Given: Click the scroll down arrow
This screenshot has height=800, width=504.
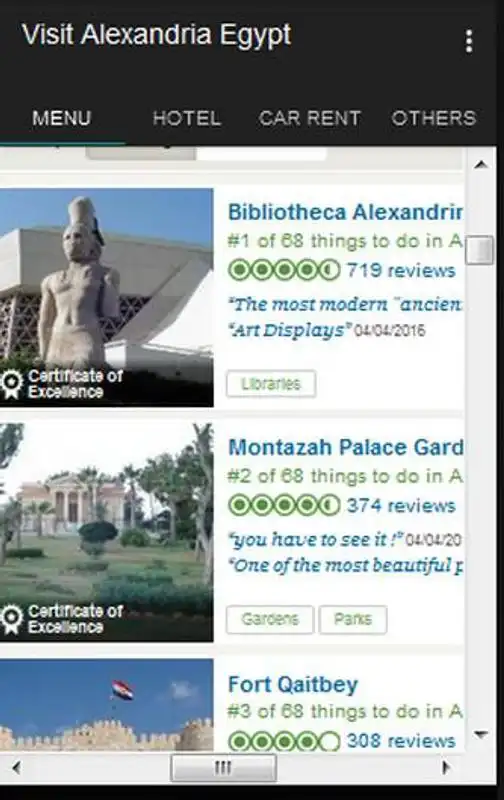Looking at the screenshot, I should tap(481, 734).
